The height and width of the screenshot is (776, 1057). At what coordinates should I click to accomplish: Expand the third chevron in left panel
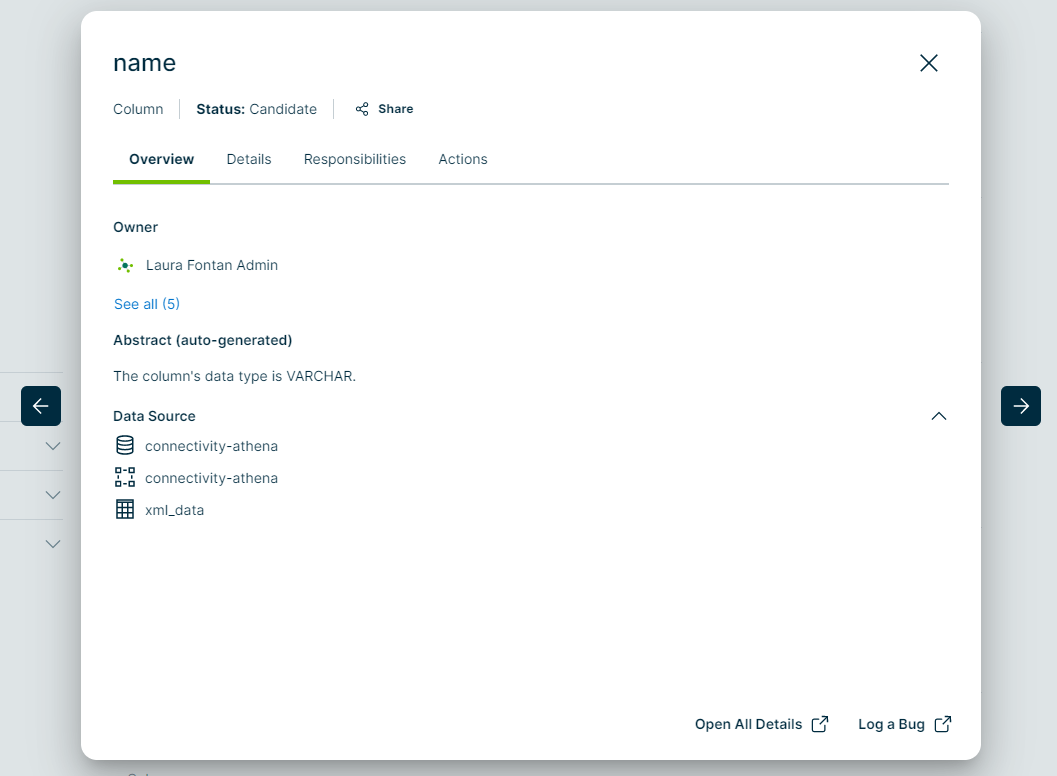53,544
